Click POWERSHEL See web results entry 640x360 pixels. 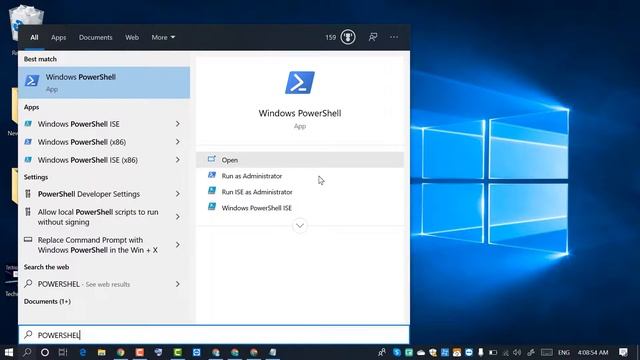[x=84, y=284]
